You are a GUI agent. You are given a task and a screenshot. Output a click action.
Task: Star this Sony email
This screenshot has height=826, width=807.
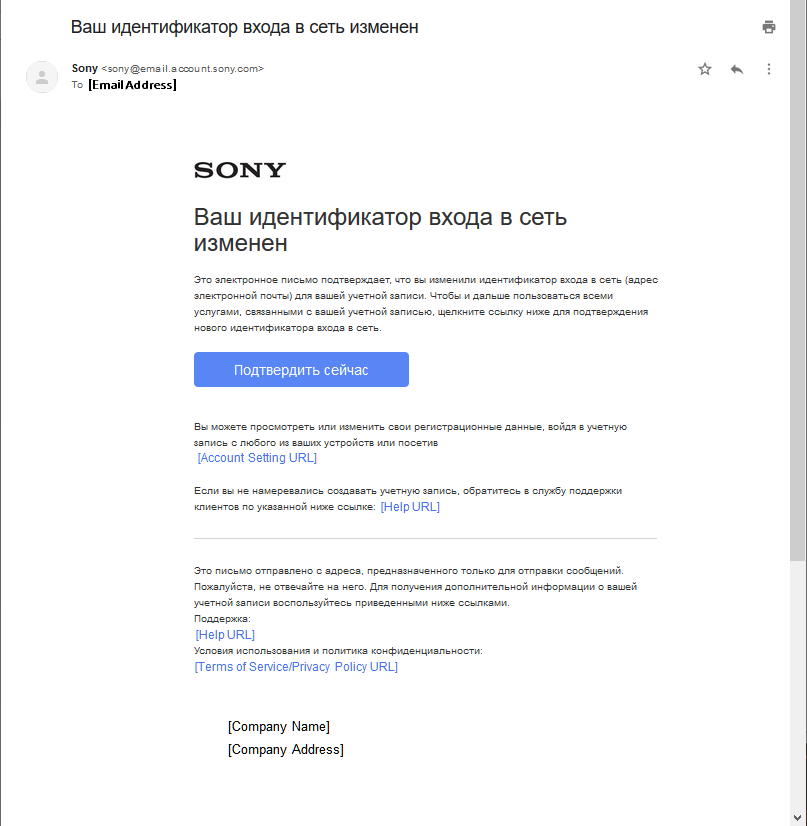(705, 69)
